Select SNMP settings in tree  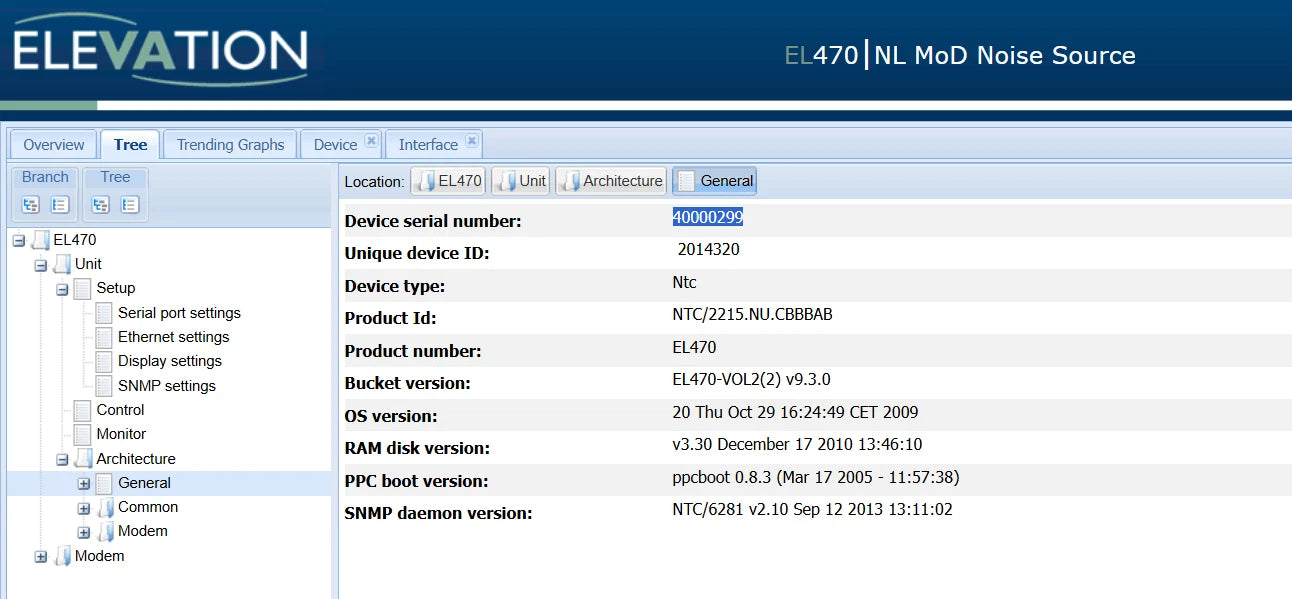tap(167, 386)
